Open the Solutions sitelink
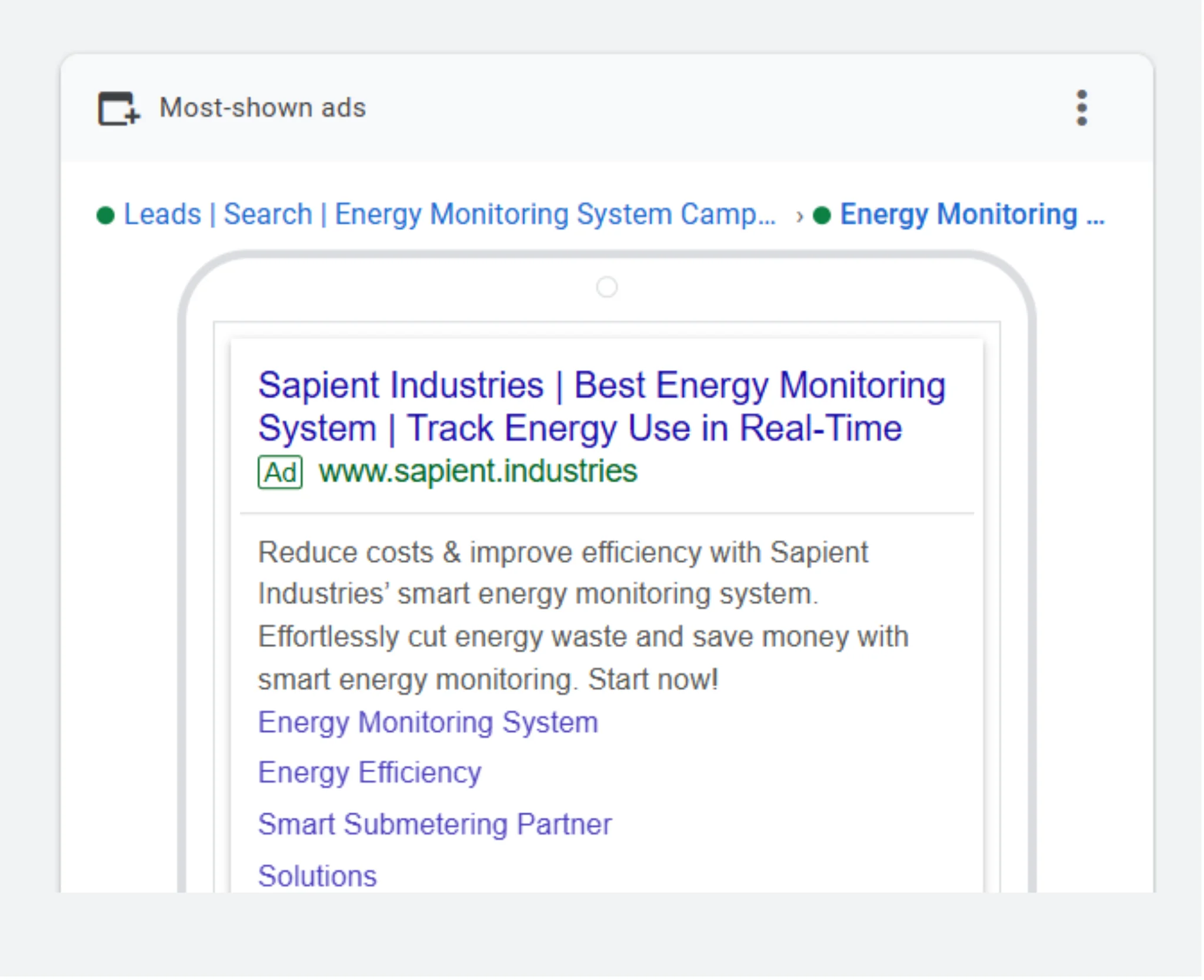Viewport: 1204px width, 980px height. (317, 875)
